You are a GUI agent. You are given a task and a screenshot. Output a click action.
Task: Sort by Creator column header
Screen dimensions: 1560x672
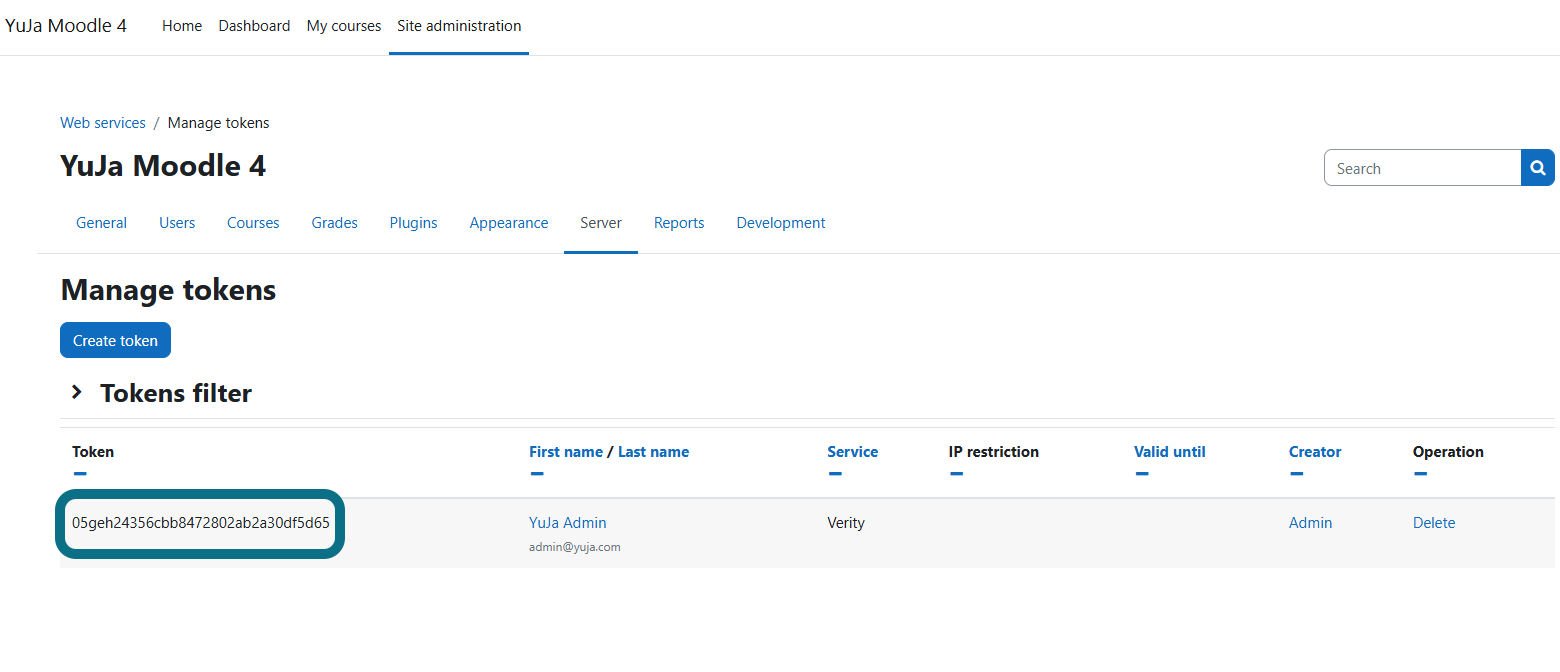coord(1315,452)
